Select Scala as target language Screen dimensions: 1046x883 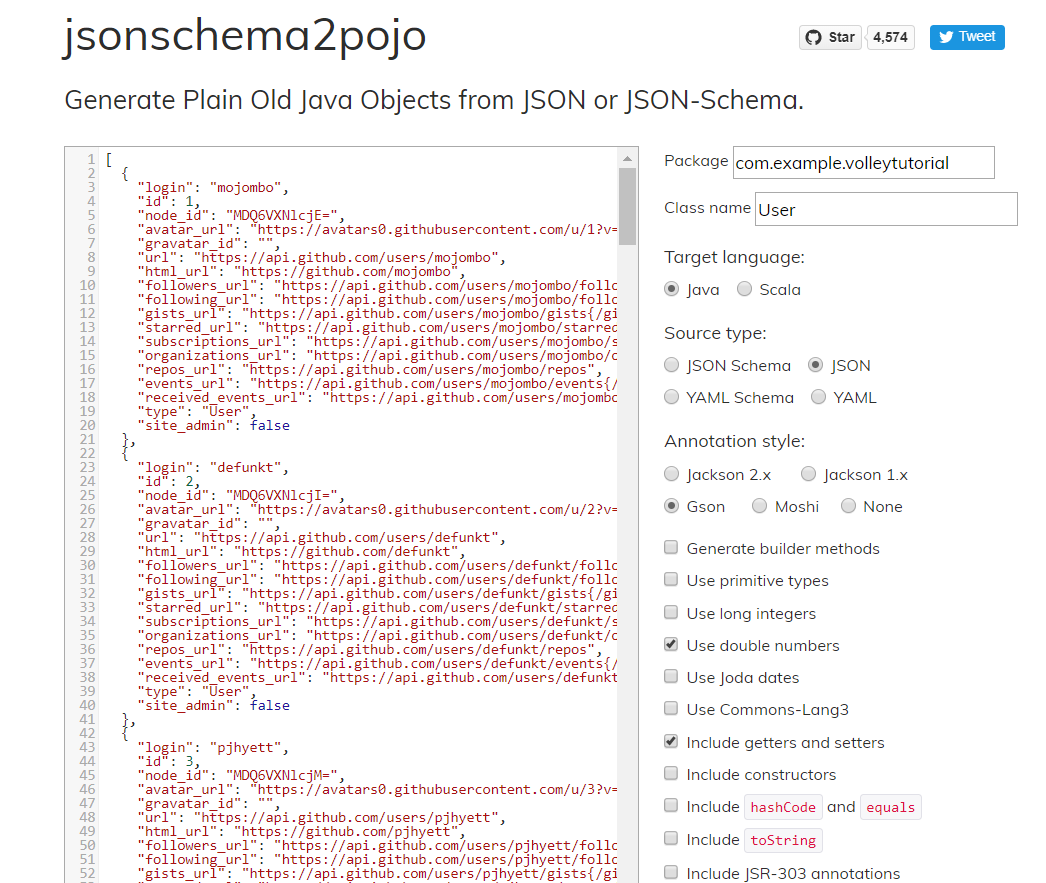pyautogui.click(x=744, y=289)
